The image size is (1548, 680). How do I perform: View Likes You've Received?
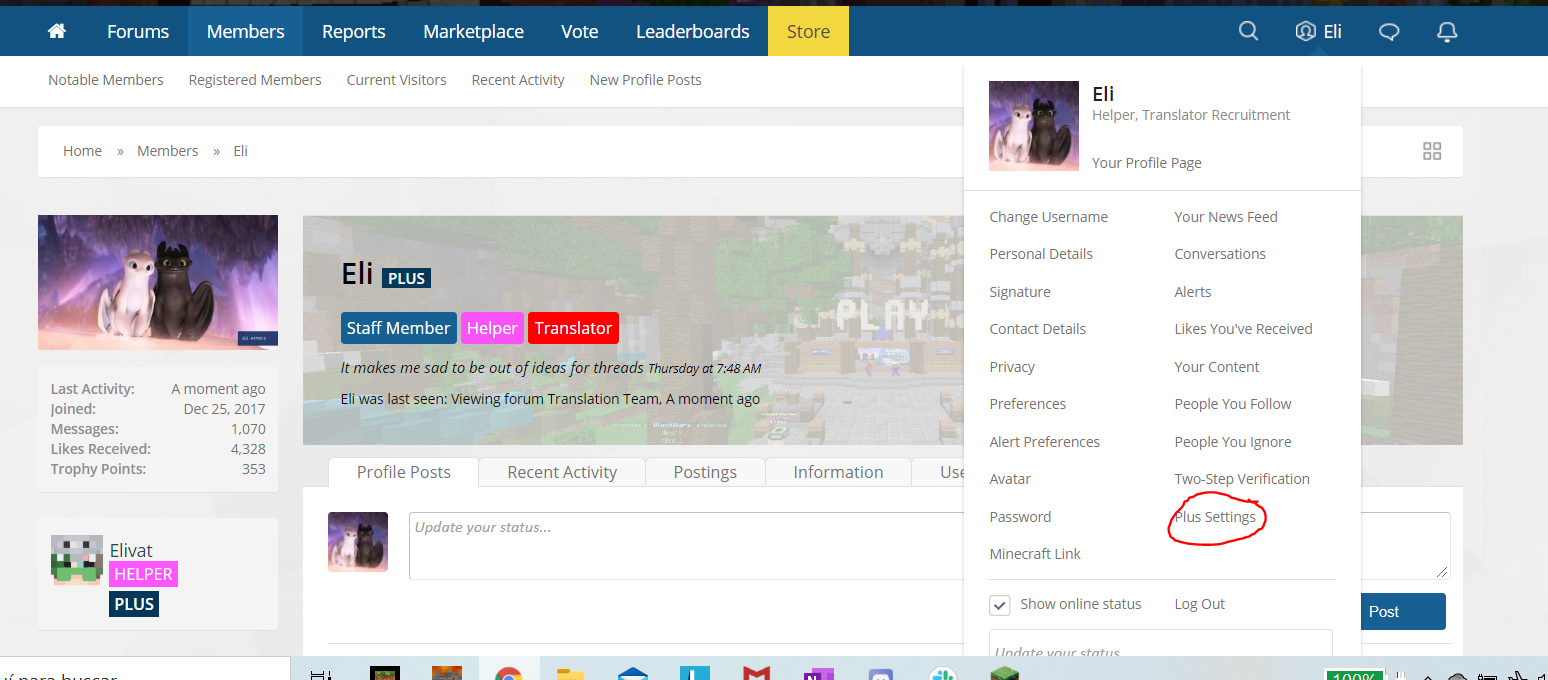coord(1243,329)
